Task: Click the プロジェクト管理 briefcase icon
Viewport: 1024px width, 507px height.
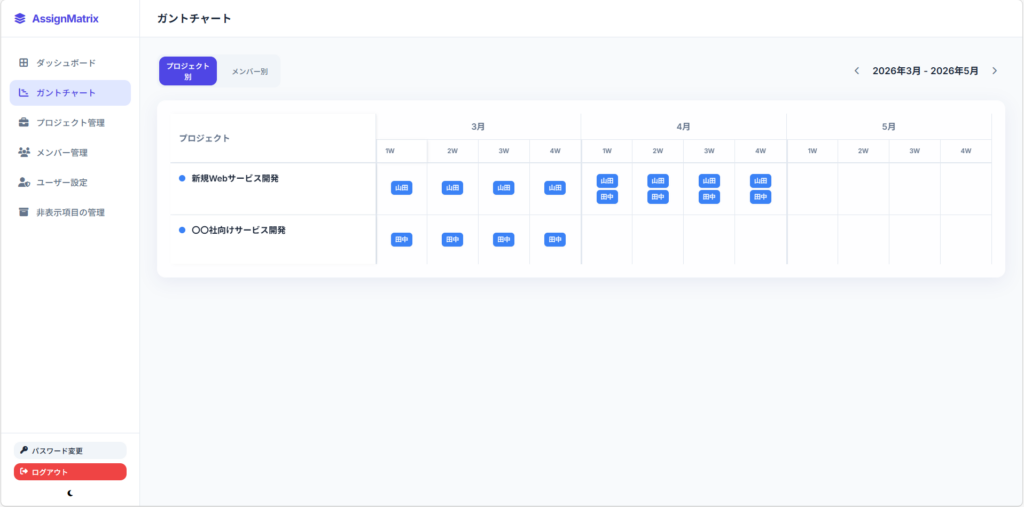Action: click(x=24, y=123)
